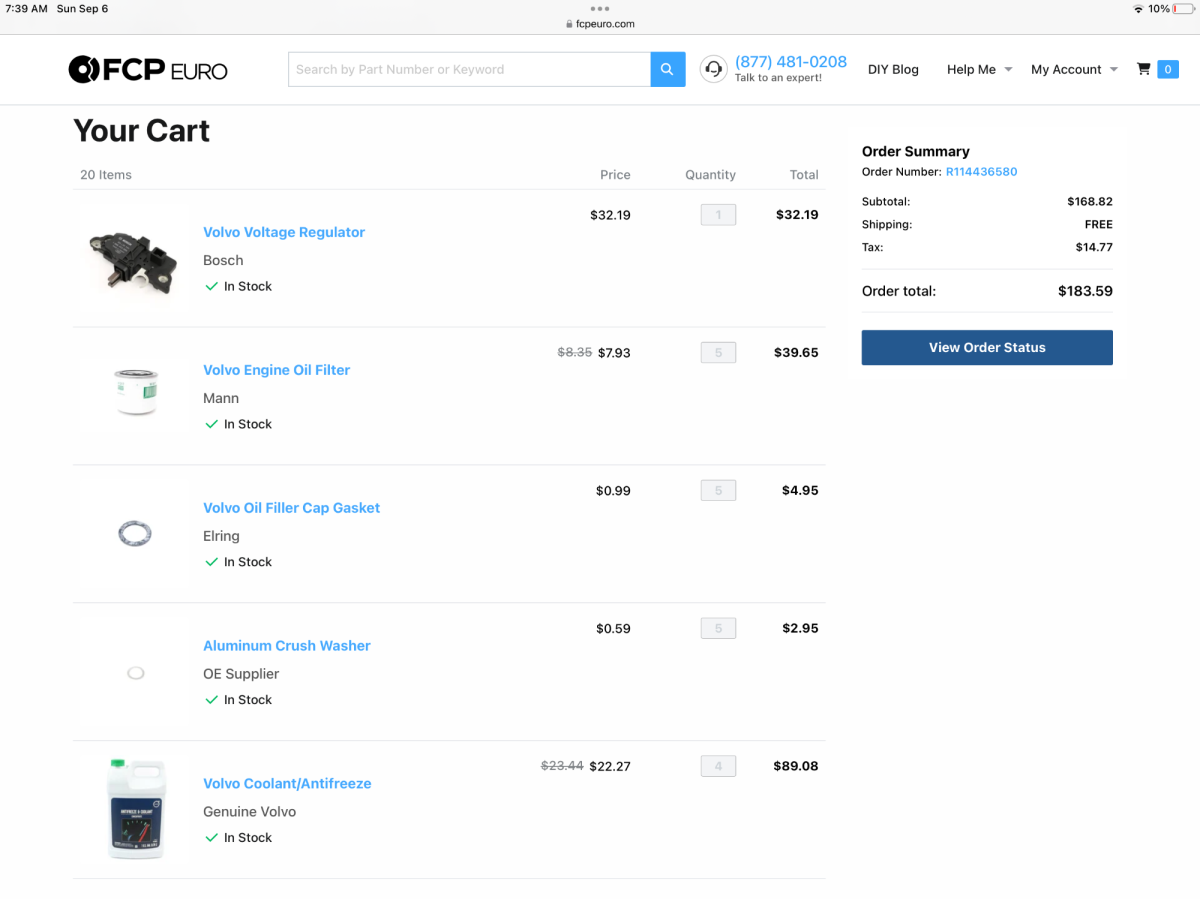Click the FCP Euro logo
The width and height of the screenshot is (1200, 899).
click(x=148, y=69)
